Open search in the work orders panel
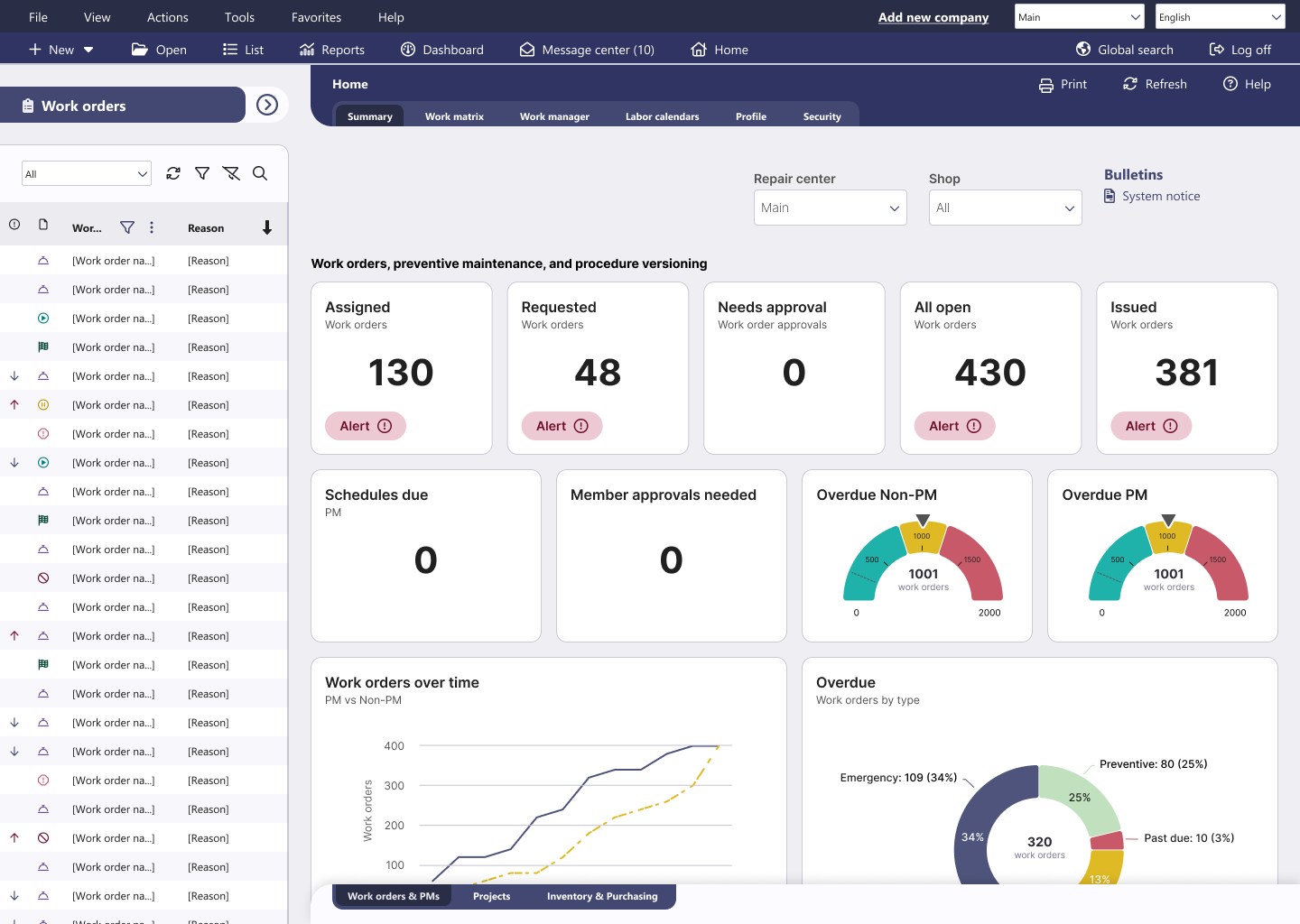This screenshot has height=924, width=1300. pyautogui.click(x=260, y=173)
